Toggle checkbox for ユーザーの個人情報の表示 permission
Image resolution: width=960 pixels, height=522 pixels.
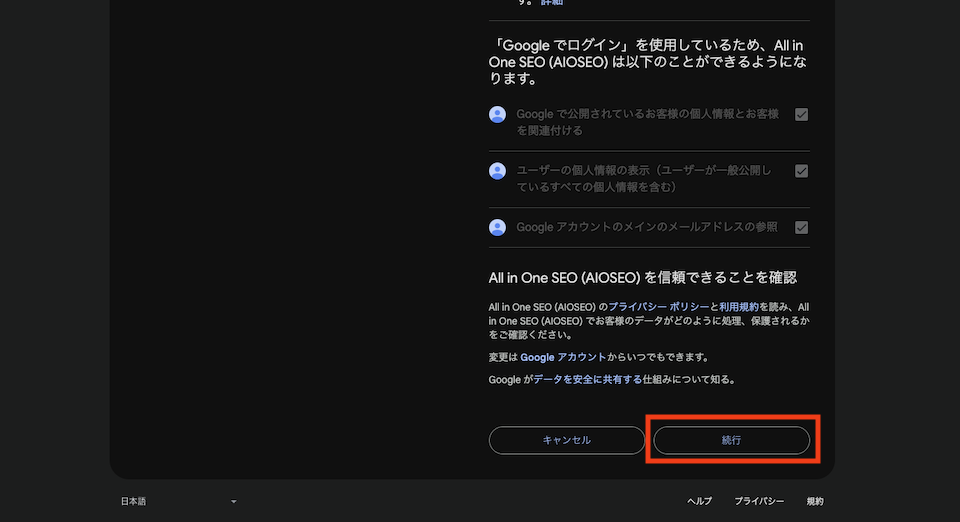(x=801, y=171)
